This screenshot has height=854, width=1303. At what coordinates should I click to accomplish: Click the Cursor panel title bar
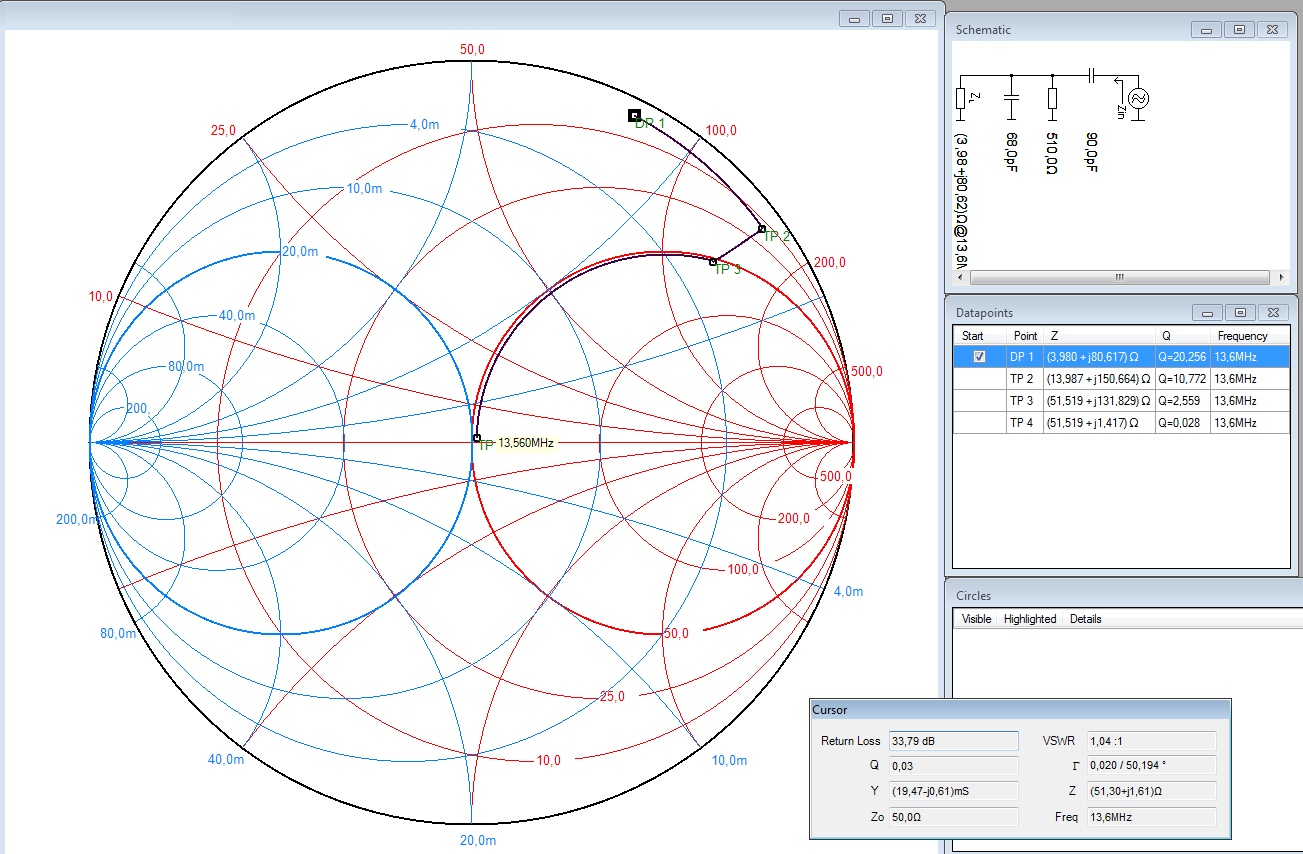1019,710
